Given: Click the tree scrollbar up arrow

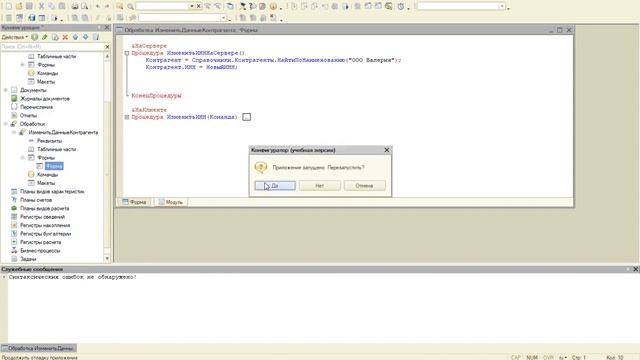Looking at the screenshot, I should (107, 56).
